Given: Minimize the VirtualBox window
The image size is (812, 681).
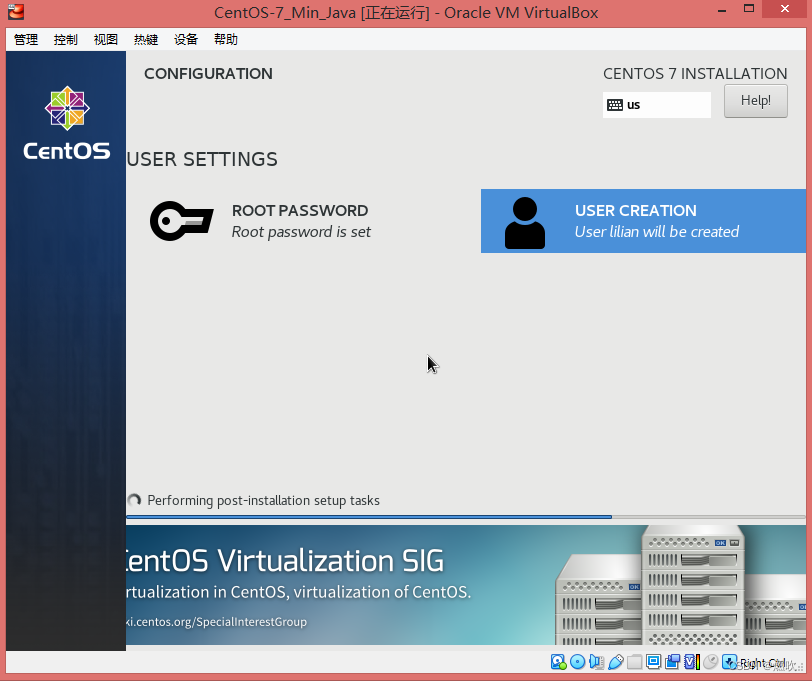Looking at the screenshot, I should [x=722, y=9].
